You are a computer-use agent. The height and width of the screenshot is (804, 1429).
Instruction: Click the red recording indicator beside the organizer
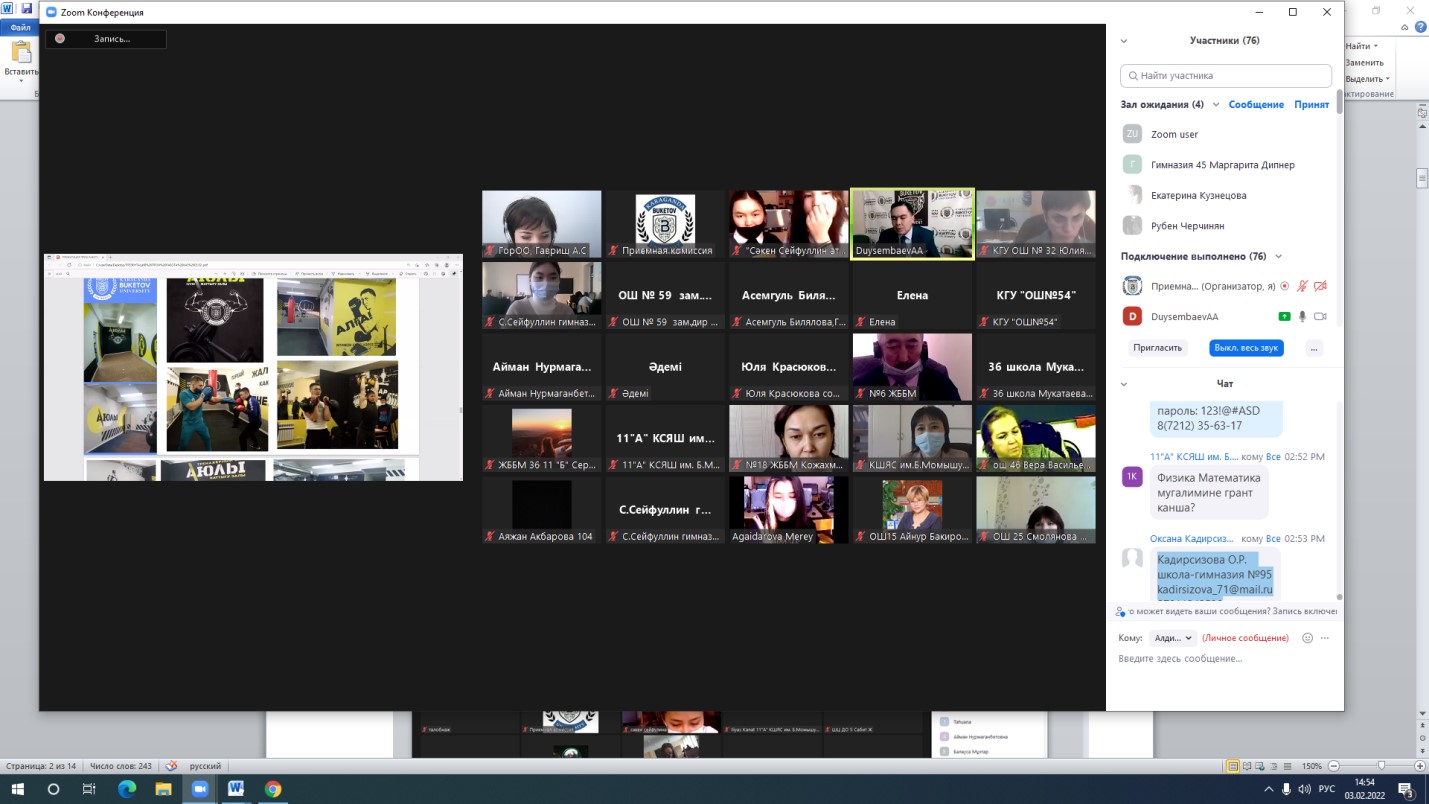tap(1285, 286)
